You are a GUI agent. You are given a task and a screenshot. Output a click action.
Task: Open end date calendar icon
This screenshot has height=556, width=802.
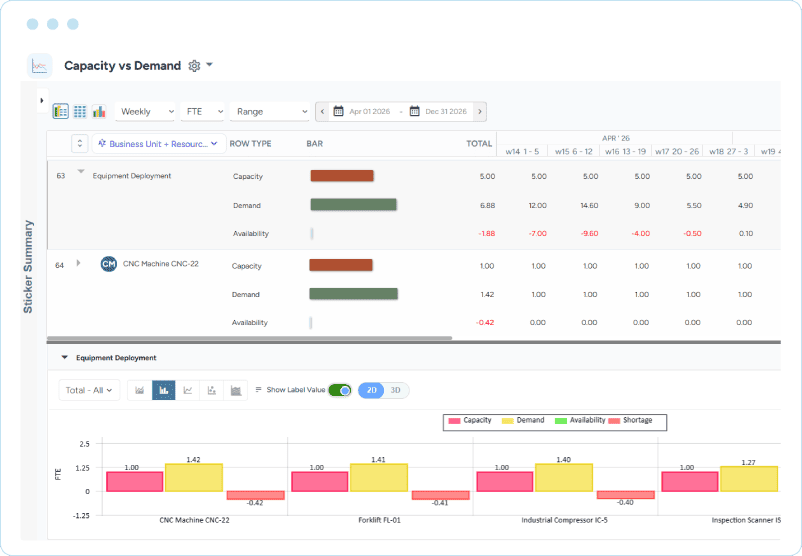414,111
